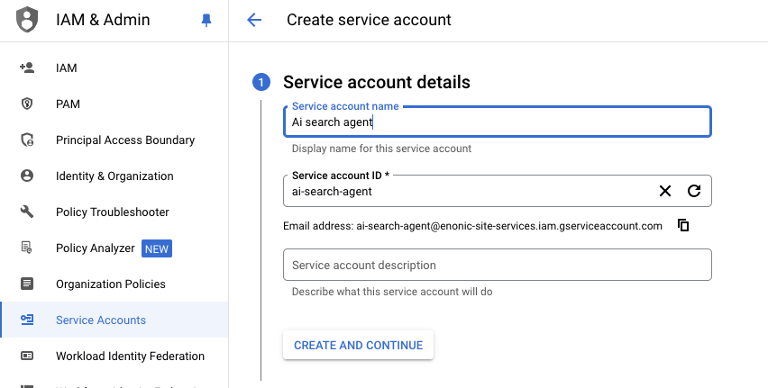The width and height of the screenshot is (768, 388).
Task: Click the Workload Identity Federation icon
Action: pyautogui.click(x=27, y=356)
